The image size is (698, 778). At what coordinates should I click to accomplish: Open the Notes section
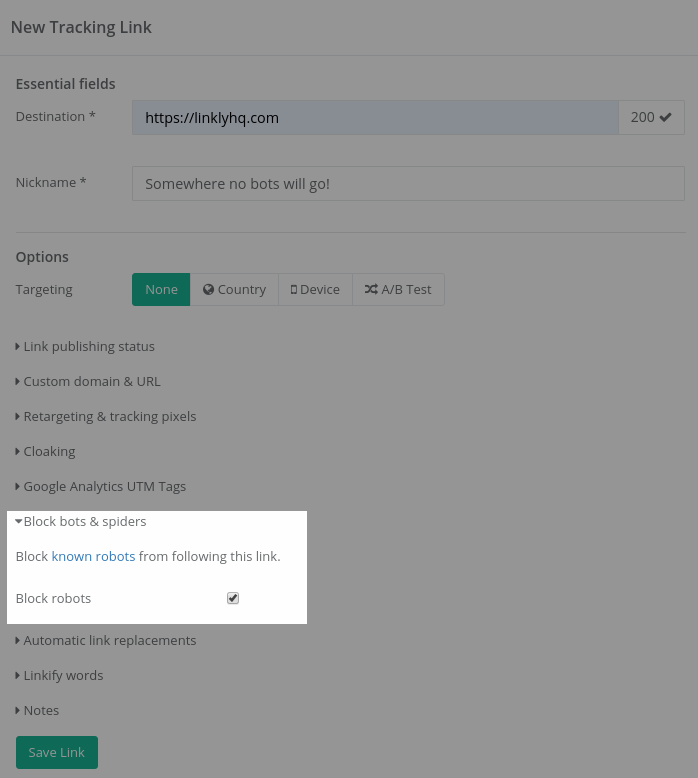(x=41, y=710)
